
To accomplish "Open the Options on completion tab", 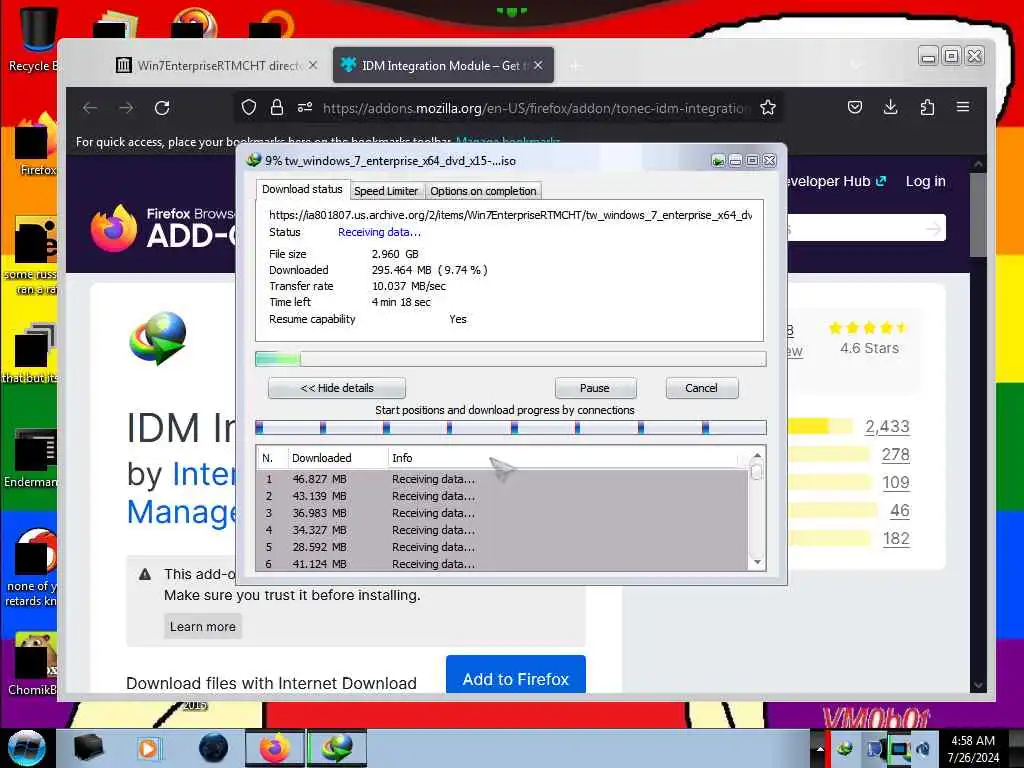I will (x=483, y=191).
